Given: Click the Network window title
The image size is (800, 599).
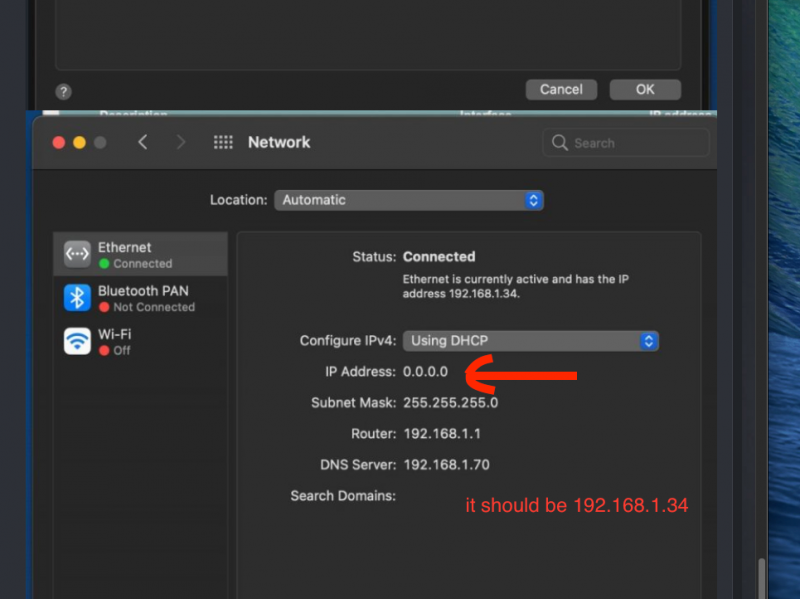Looking at the screenshot, I should coord(279,142).
